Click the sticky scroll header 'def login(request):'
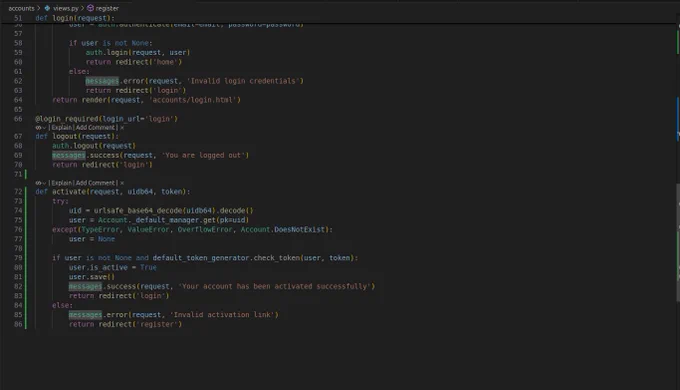 click(x=75, y=18)
